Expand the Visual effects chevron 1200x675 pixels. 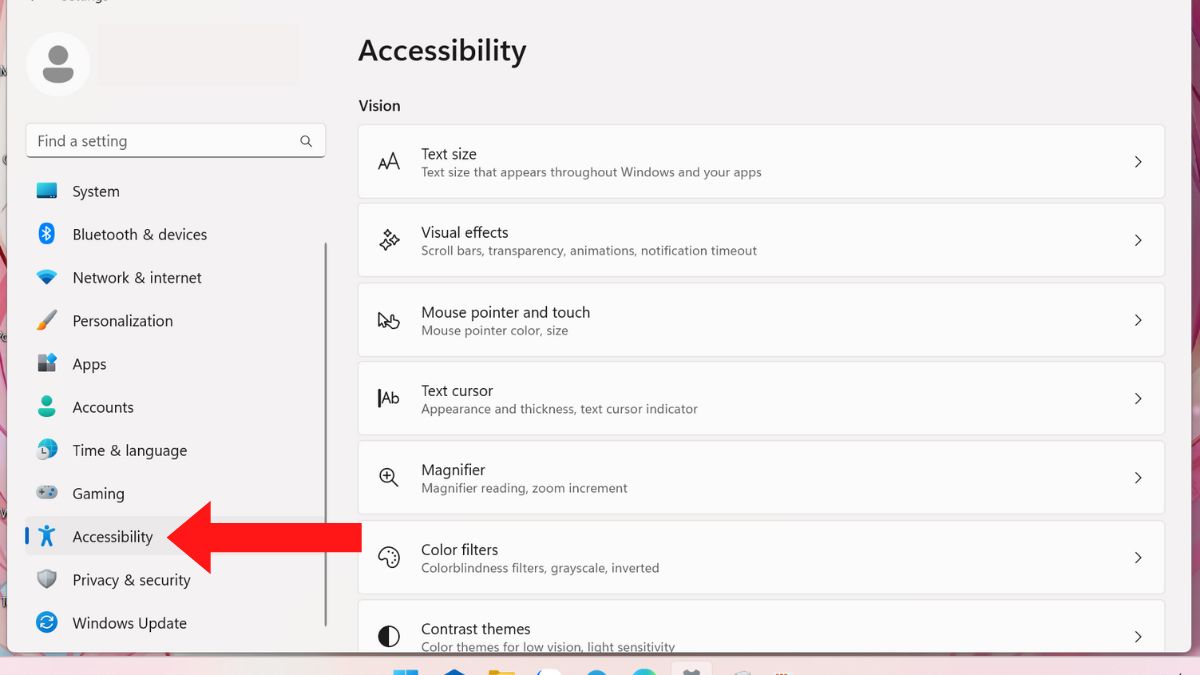pyautogui.click(x=1138, y=240)
